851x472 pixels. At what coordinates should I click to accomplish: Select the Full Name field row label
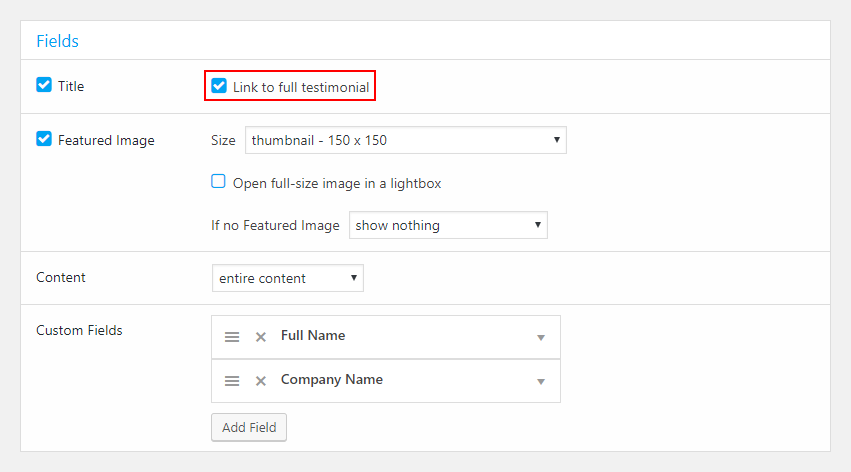click(313, 335)
